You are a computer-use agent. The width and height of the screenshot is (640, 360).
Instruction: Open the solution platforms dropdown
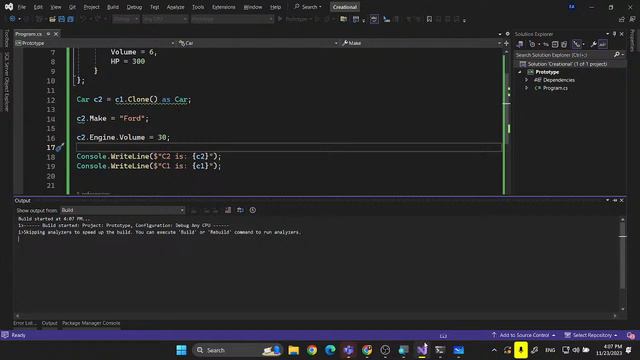pos(165,19)
